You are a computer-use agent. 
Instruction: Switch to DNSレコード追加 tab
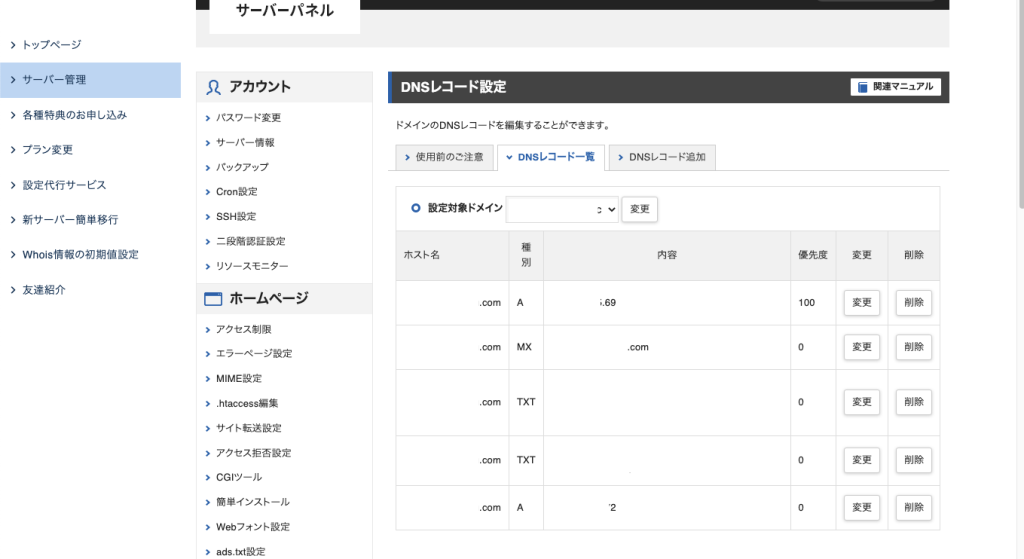[662, 157]
